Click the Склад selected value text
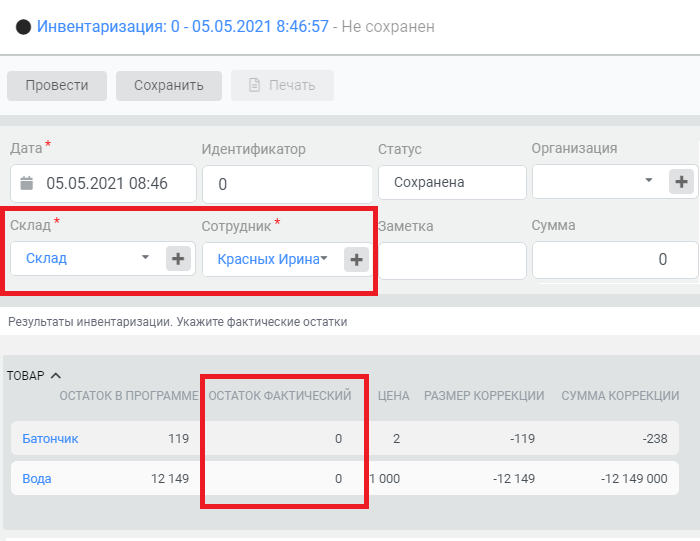 click(x=46, y=258)
